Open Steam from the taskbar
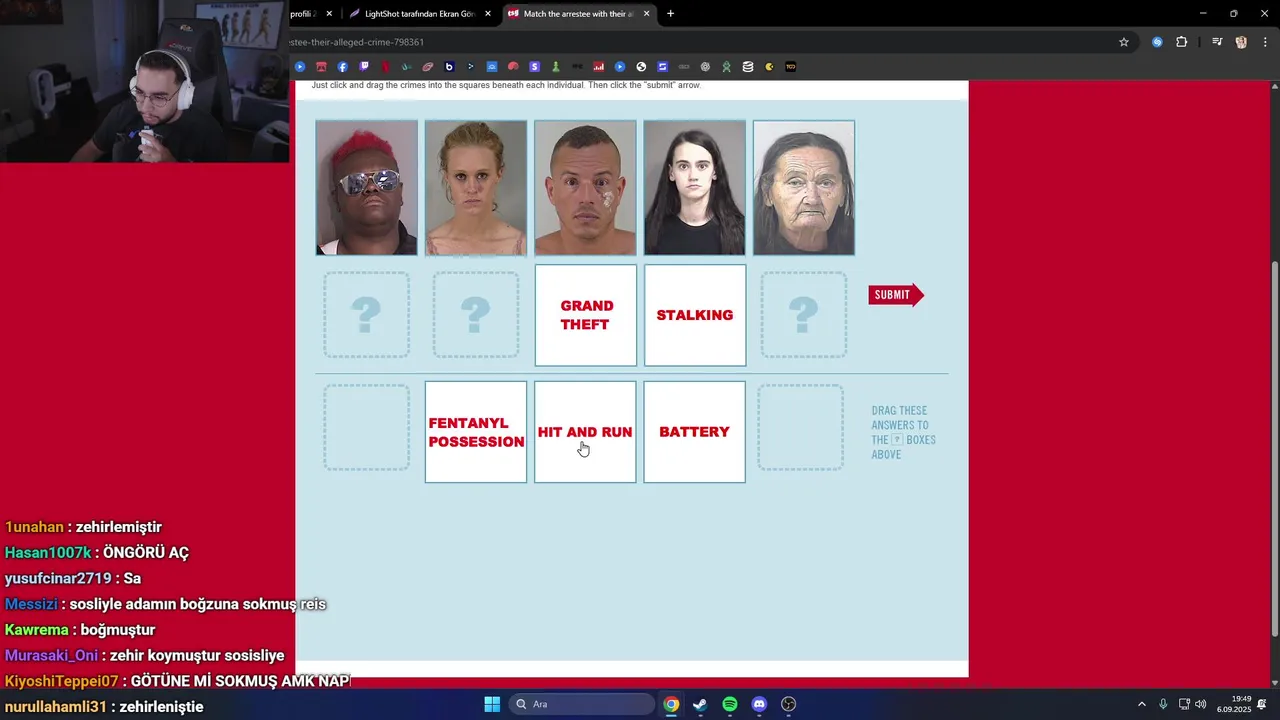The height and width of the screenshot is (720, 1280). click(x=700, y=704)
